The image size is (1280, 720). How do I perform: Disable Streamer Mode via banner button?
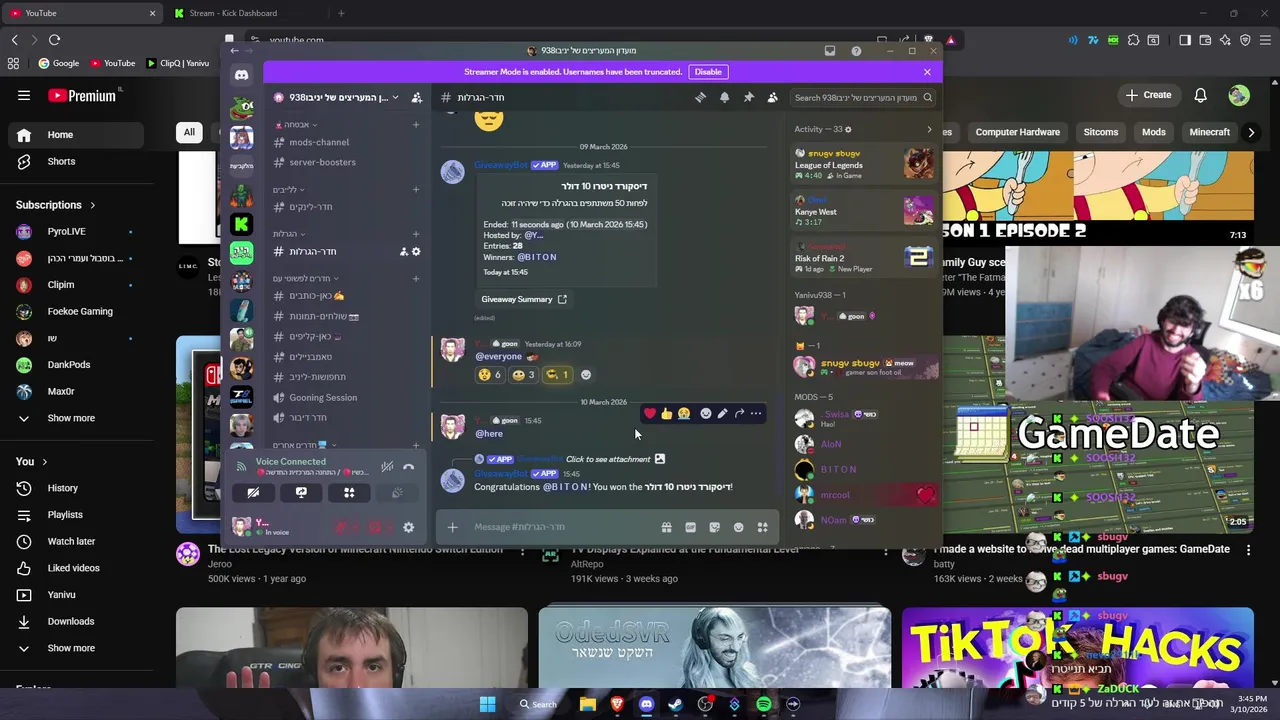pos(708,72)
